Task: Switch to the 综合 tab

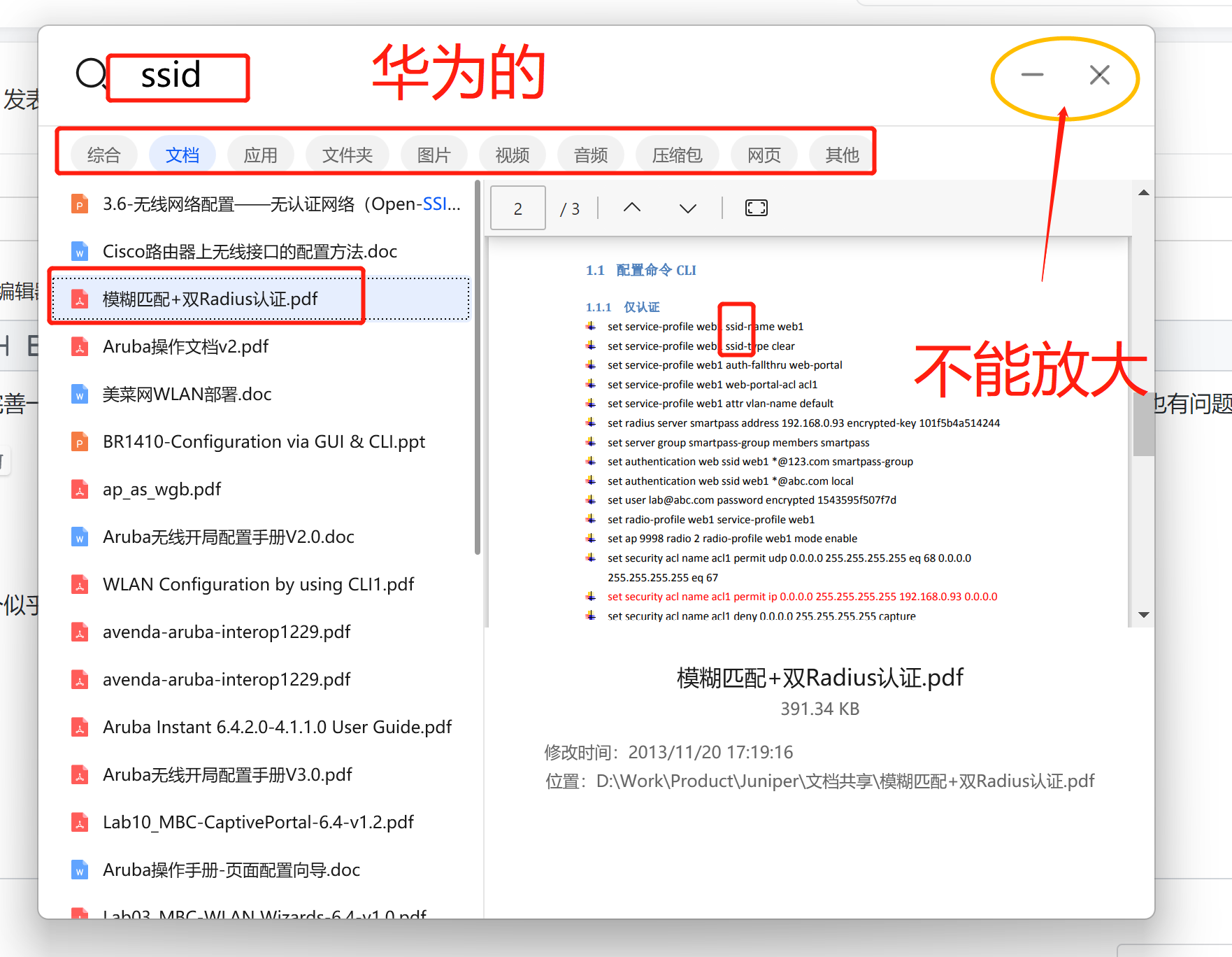Action: [103, 155]
